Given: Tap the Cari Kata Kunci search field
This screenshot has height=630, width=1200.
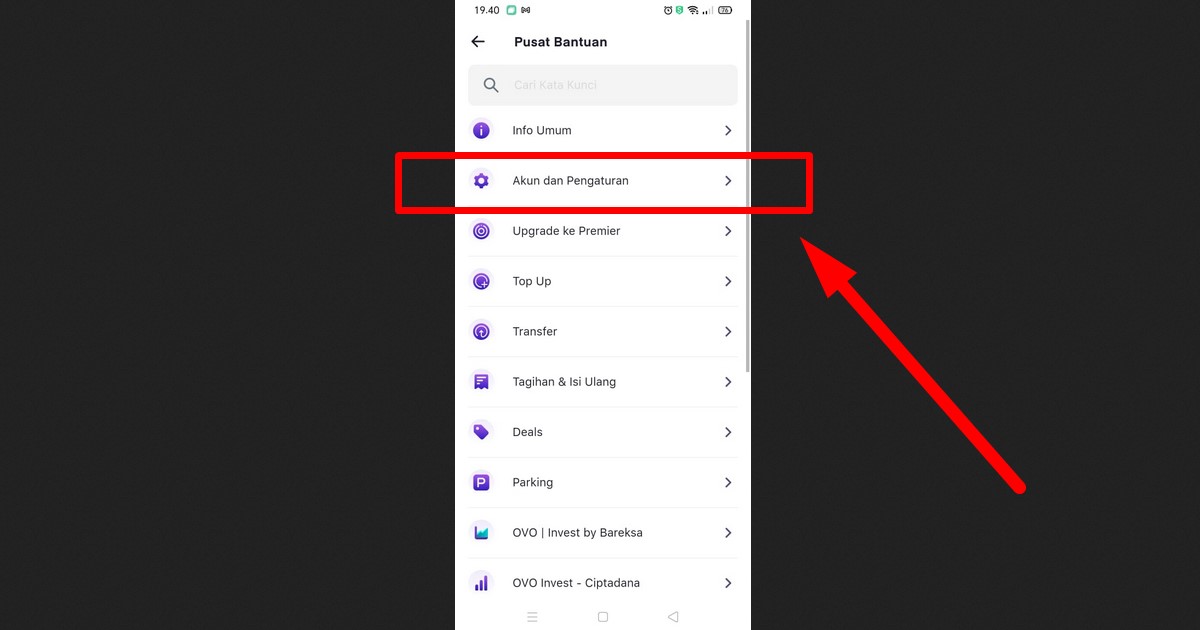Looking at the screenshot, I should [600, 85].
